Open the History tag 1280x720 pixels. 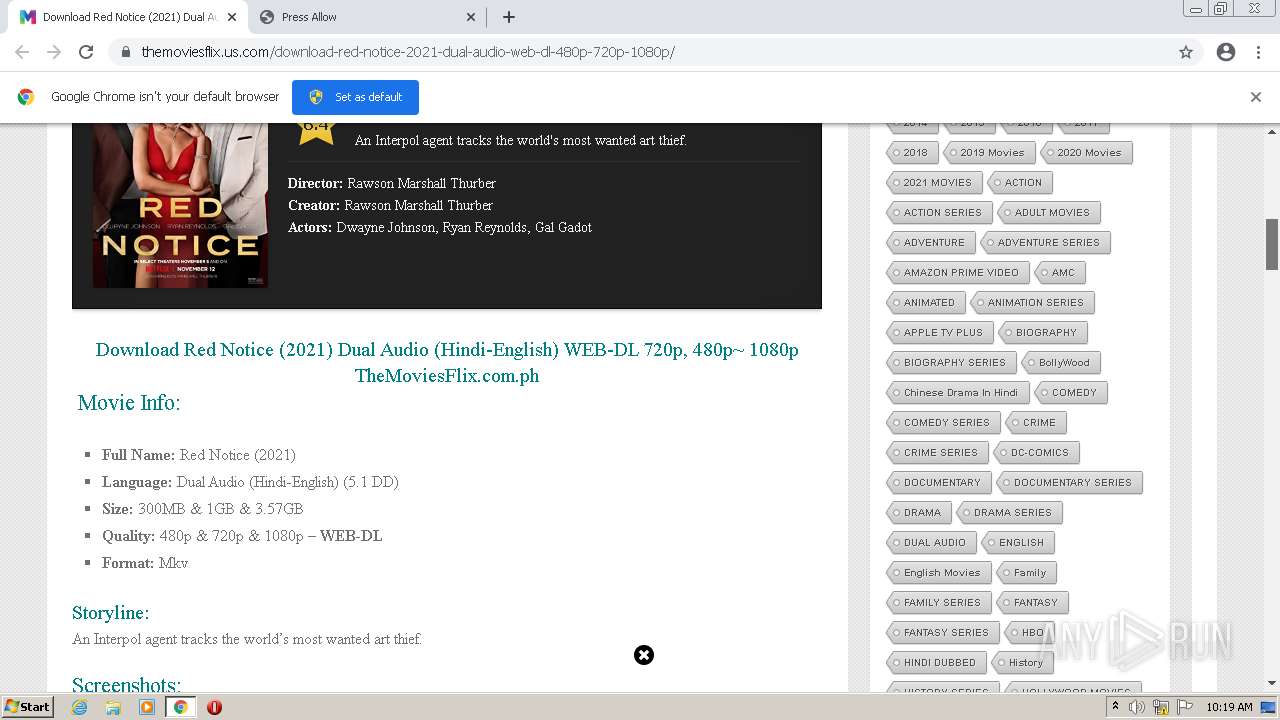1022,663
